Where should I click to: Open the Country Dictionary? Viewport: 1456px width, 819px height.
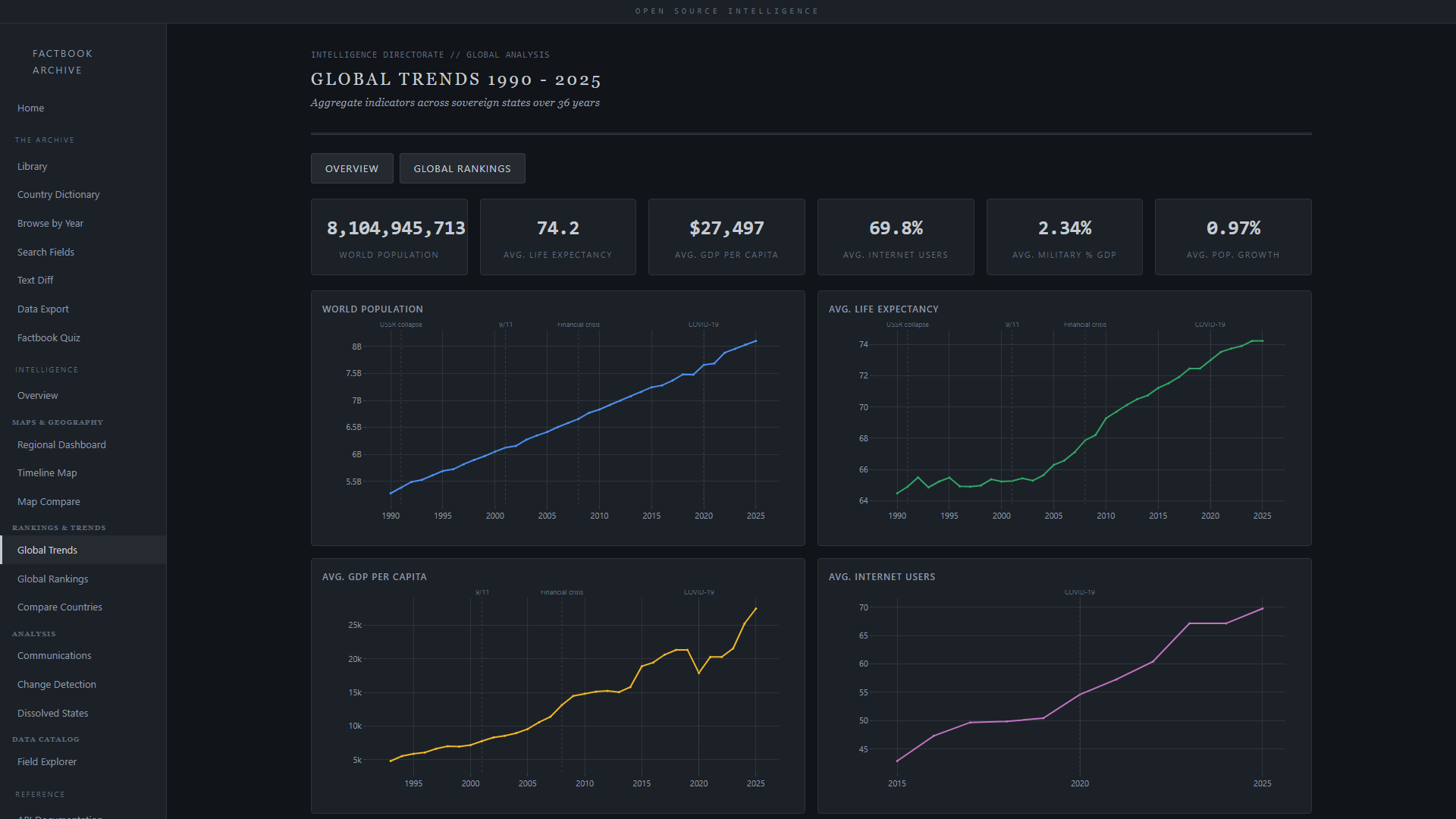point(58,194)
